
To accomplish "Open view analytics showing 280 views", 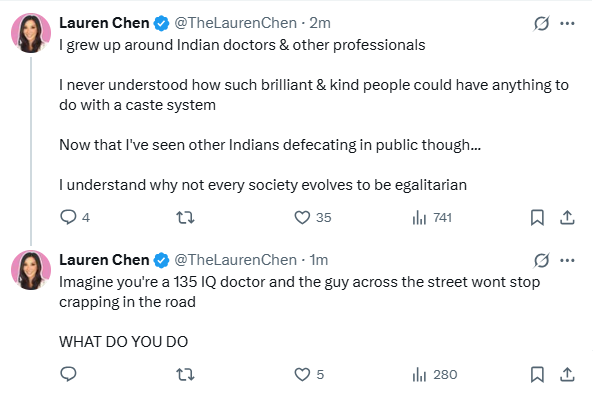I will pos(435,374).
